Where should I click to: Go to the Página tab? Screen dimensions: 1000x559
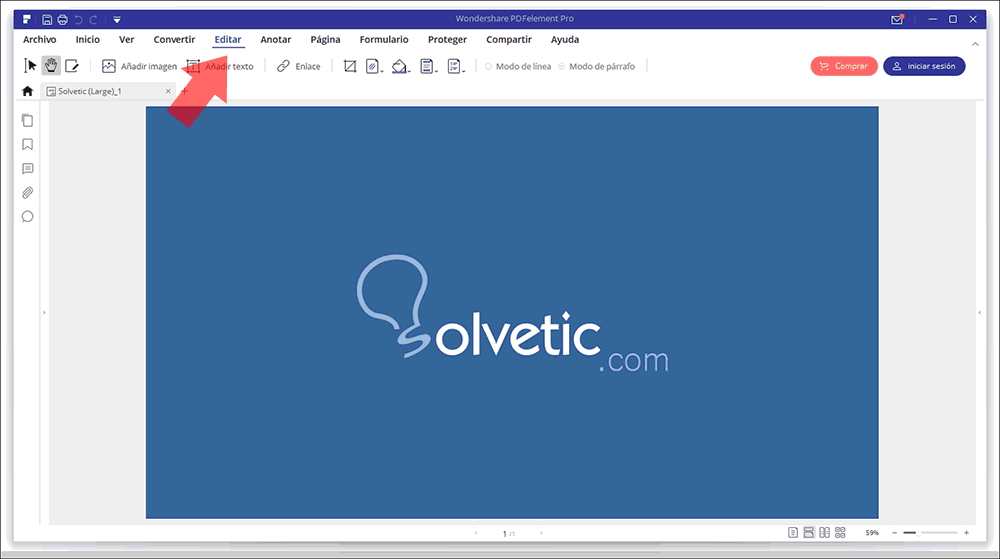pos(325,40)
